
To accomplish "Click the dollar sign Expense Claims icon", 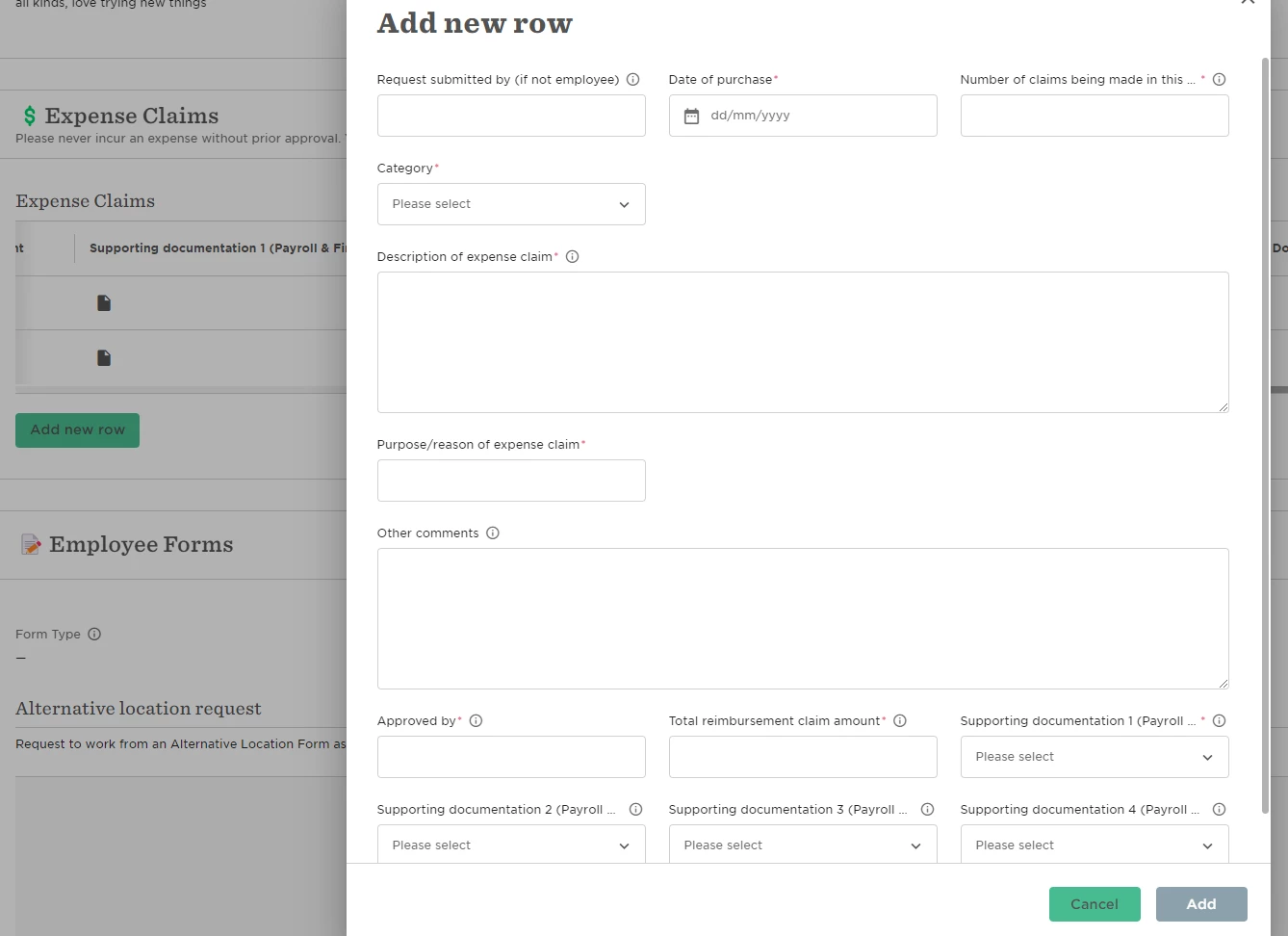I will (30, 117).
